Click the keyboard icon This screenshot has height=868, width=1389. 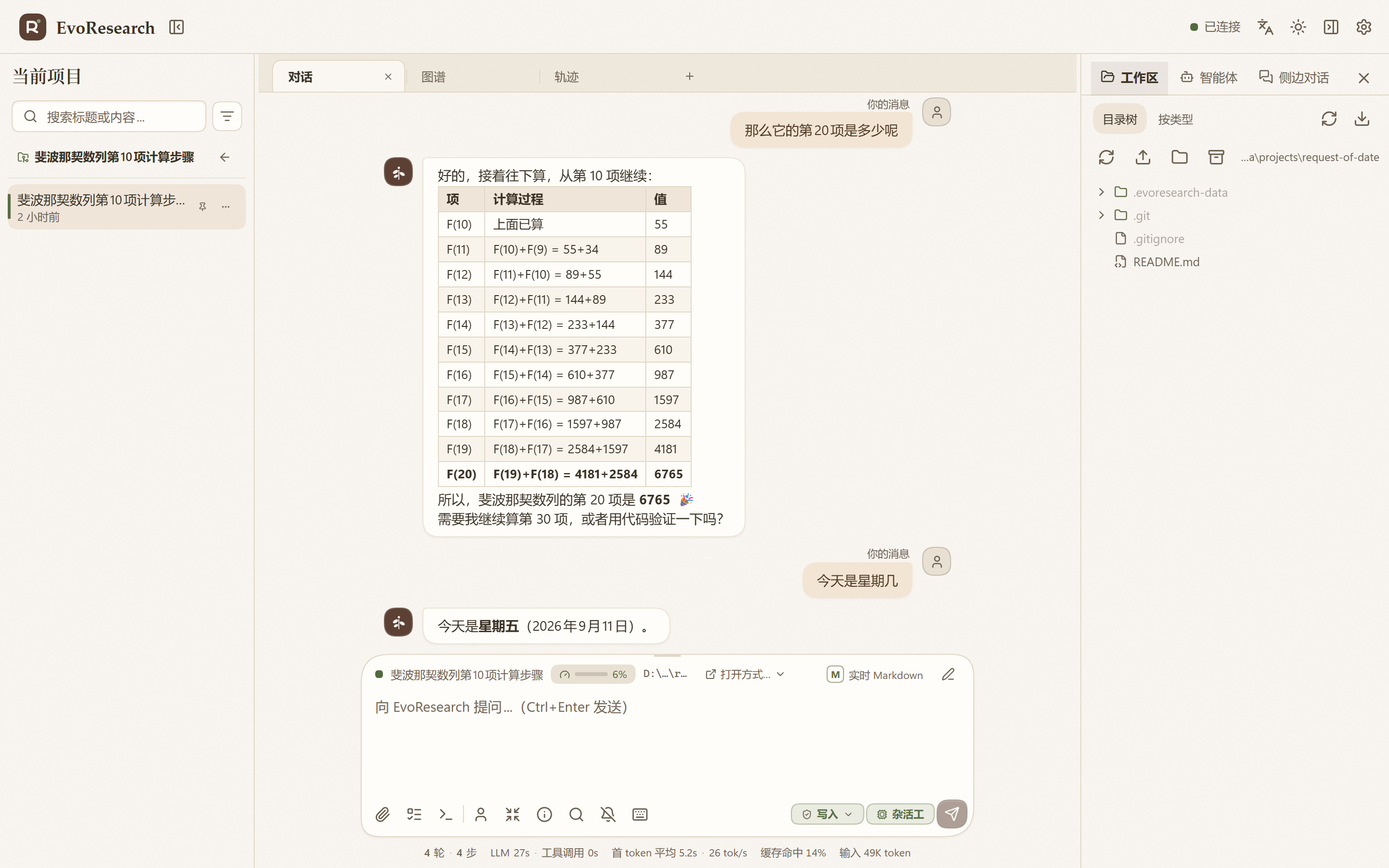tap(640, 814)
